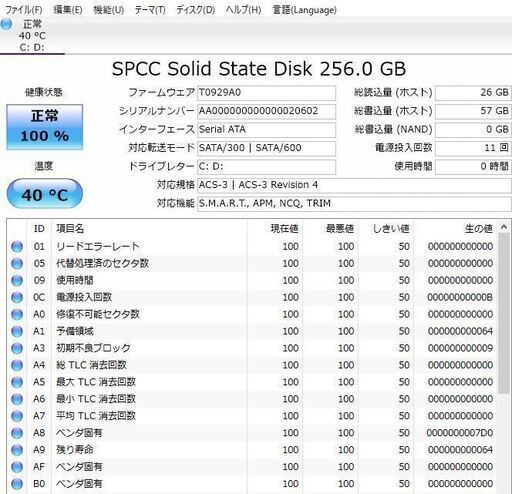
Task: Click the 40 °C temperature button
Action: click(45, 194)
